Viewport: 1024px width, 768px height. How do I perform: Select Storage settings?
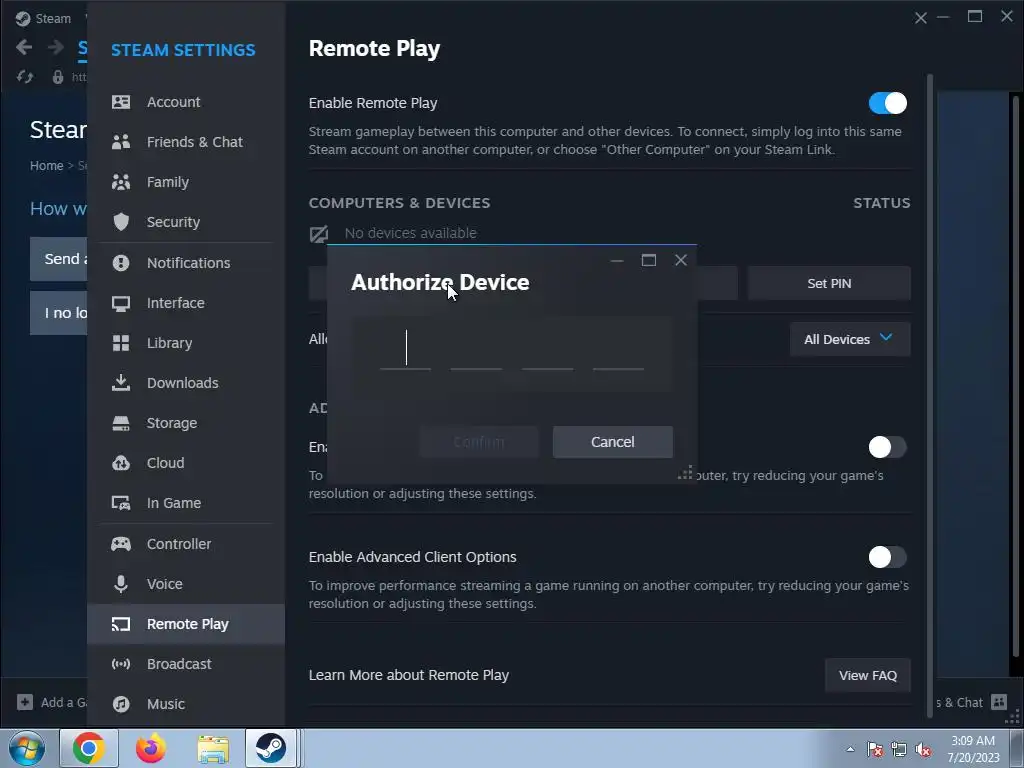[x=186, y=423]
